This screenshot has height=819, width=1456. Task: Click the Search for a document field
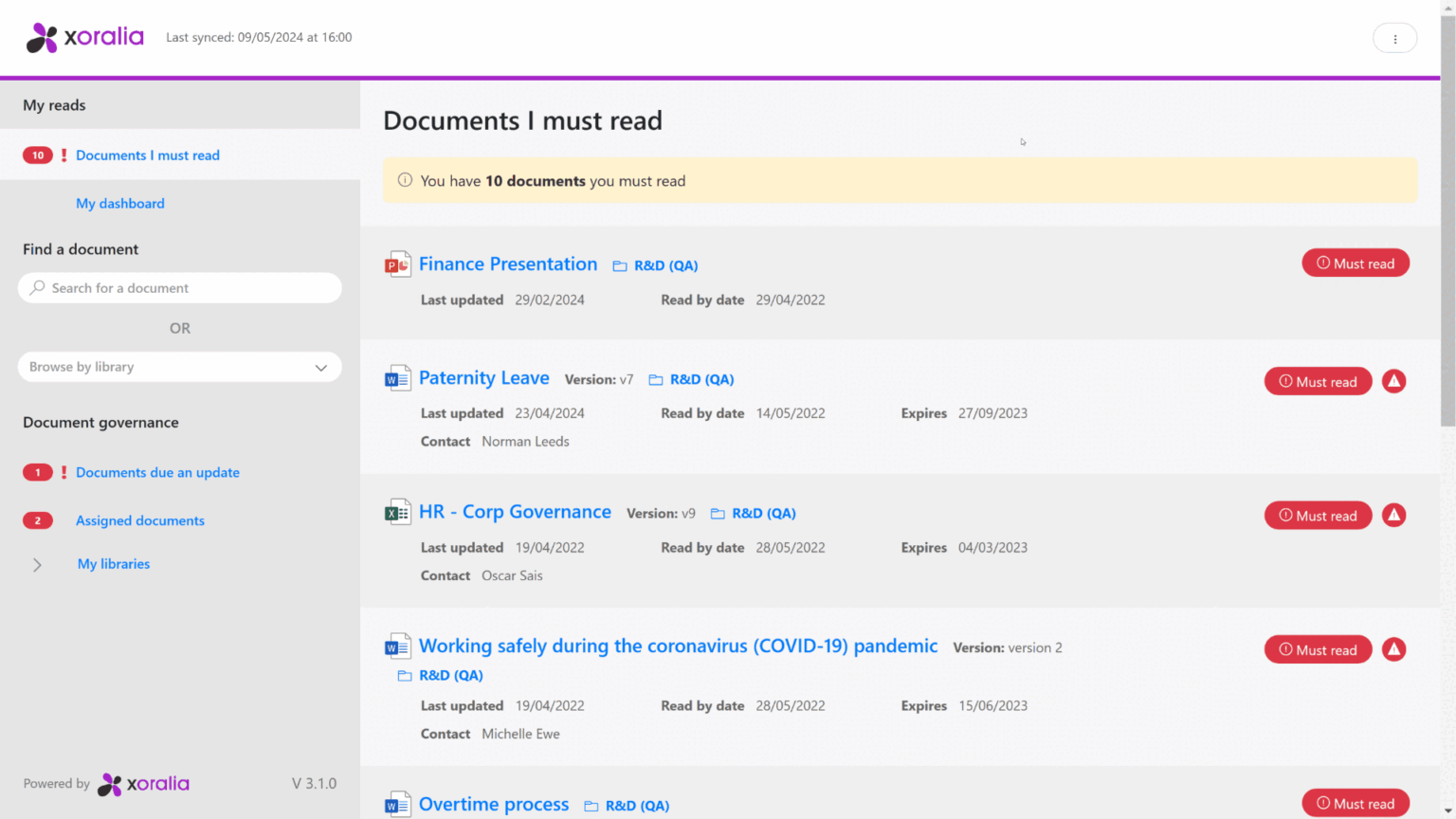click(x=179, y=288)
